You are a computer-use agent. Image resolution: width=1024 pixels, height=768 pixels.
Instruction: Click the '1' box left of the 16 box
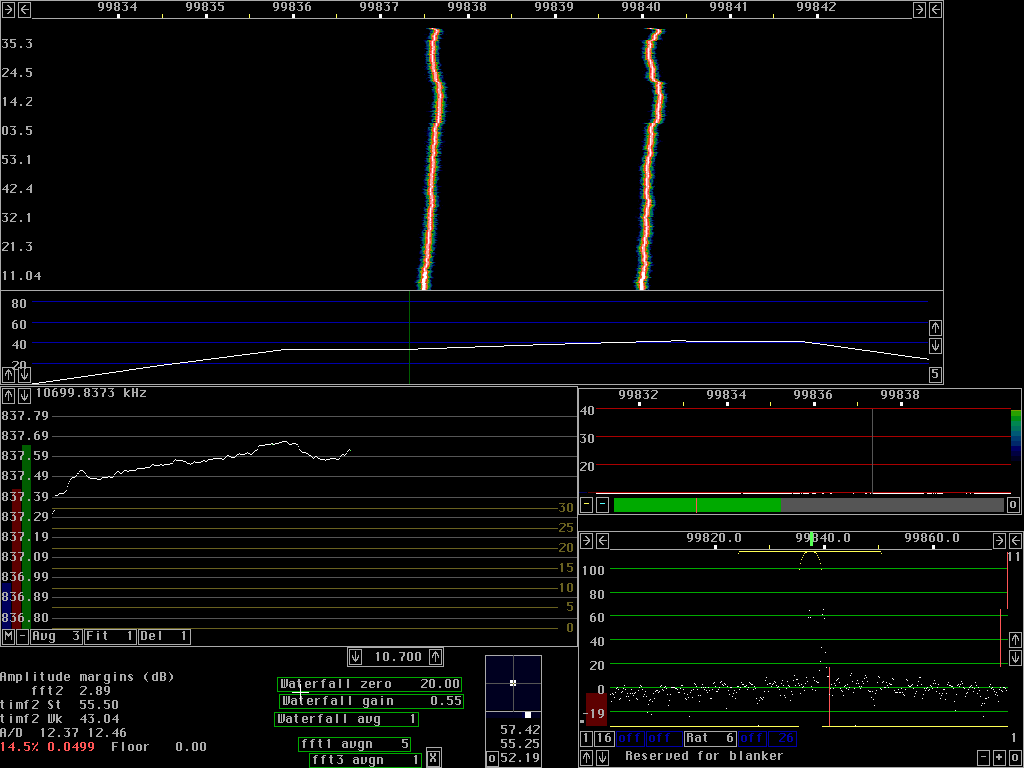click(586, 739)
